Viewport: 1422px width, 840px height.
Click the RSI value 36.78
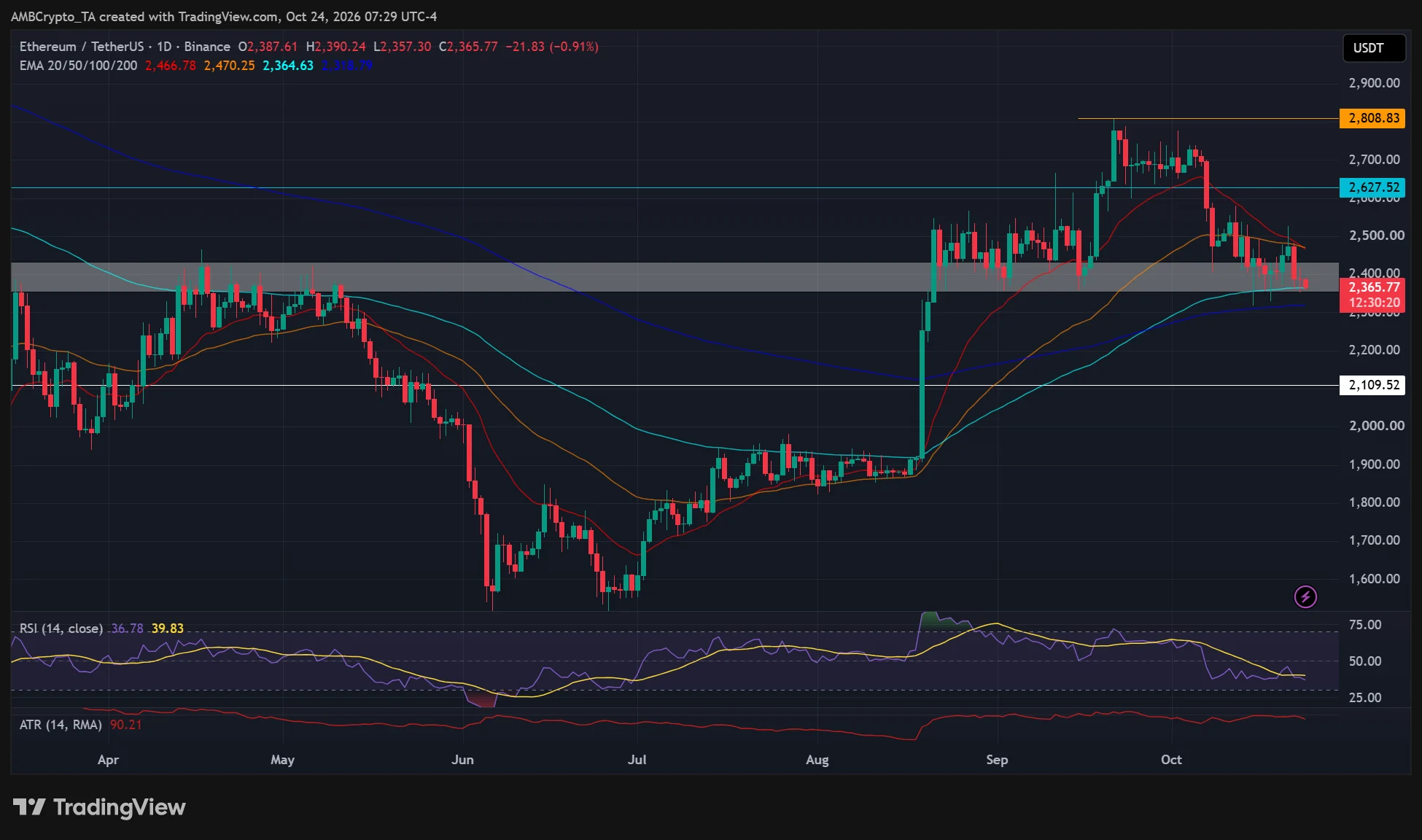click(x=128, y=629)
